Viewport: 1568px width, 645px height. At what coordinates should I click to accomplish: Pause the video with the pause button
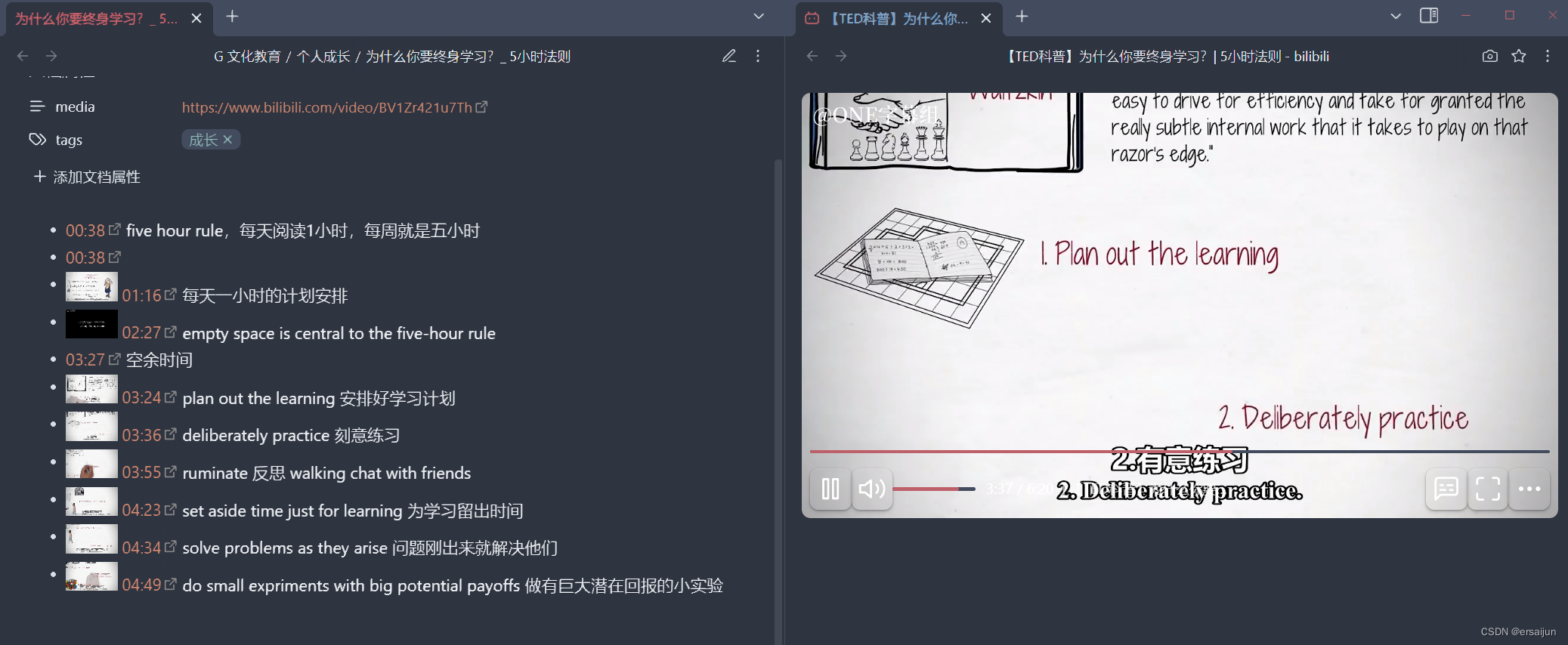(830, 489)
